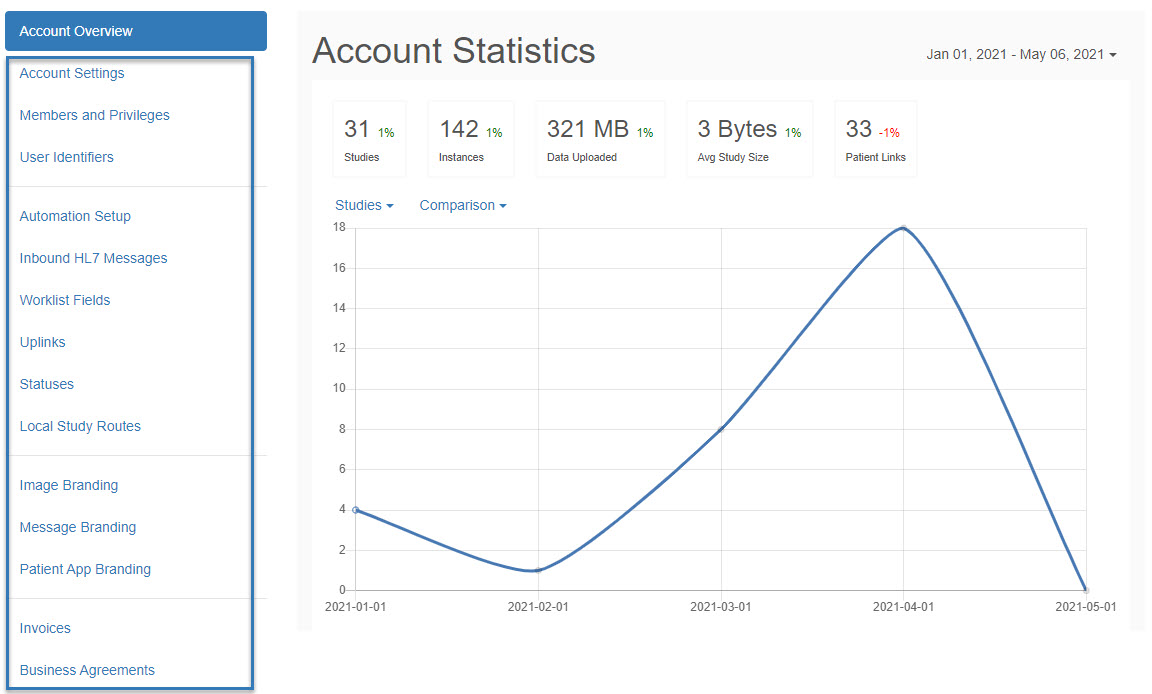Click the chart data point at 2021-05-01
1152x694 pixels.
click(x=1086, y=590)
